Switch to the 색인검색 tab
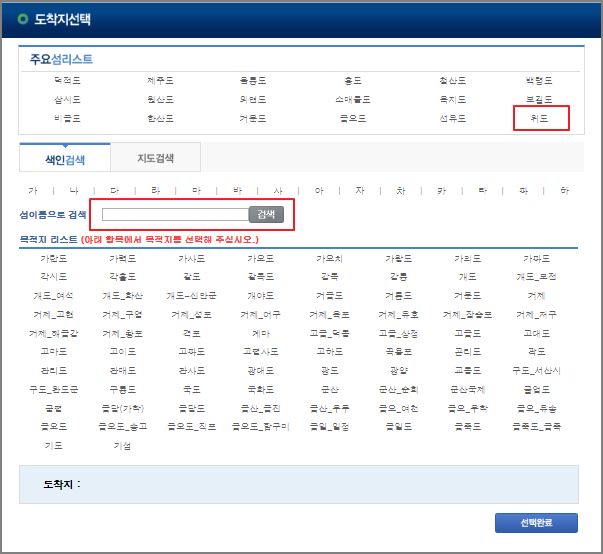 pos(65,158)
